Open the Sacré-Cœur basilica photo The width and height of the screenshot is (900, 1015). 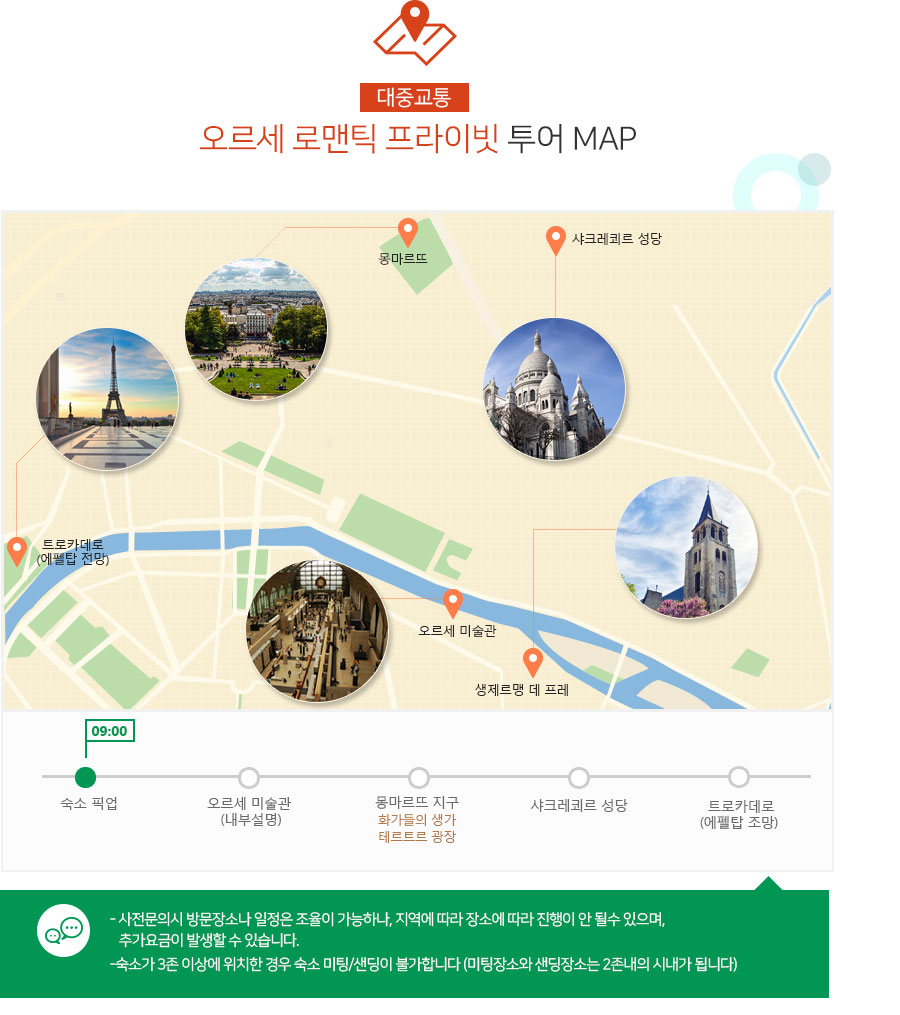(554, 389)
